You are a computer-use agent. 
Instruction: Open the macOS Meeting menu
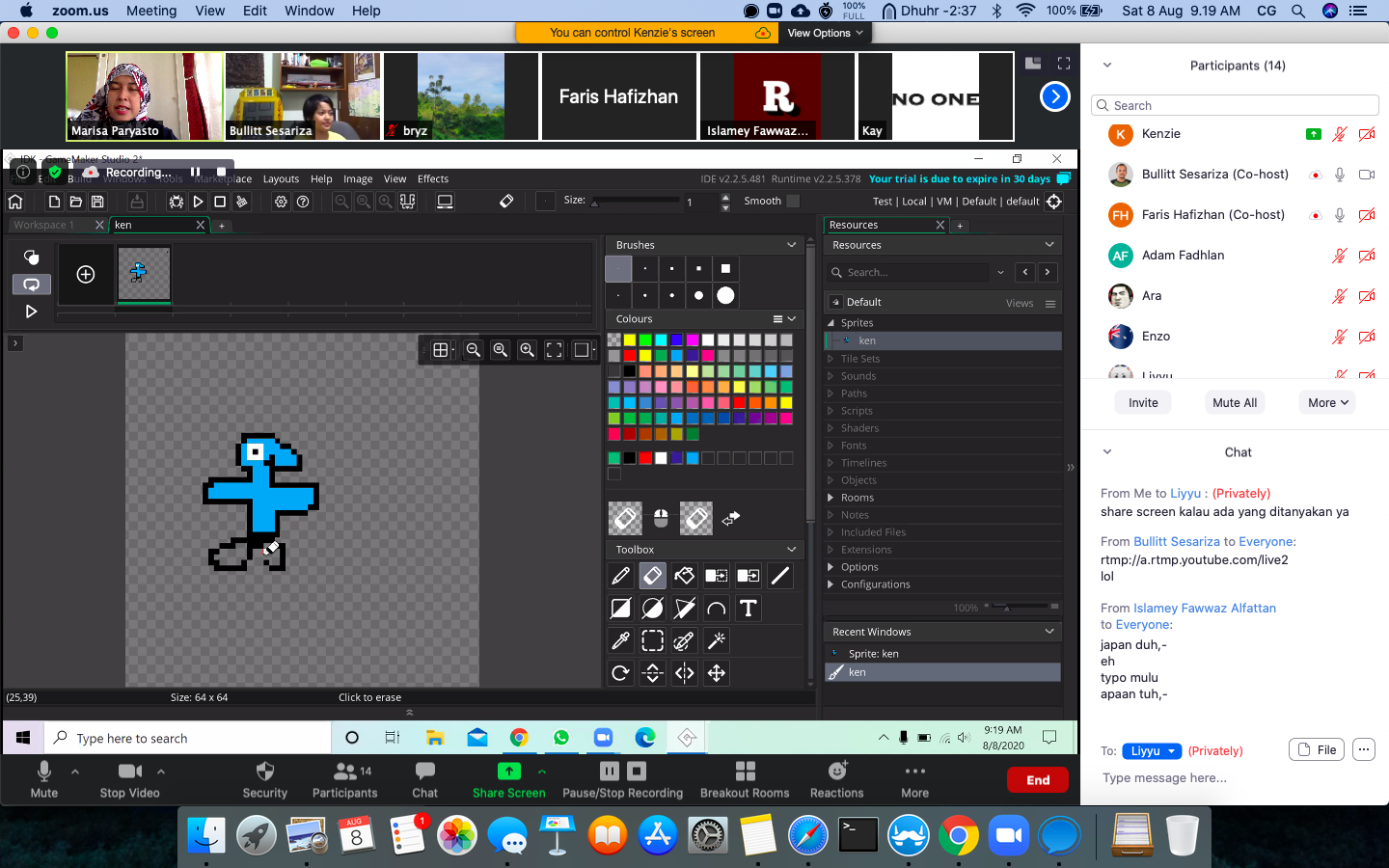tap(151, 11)
